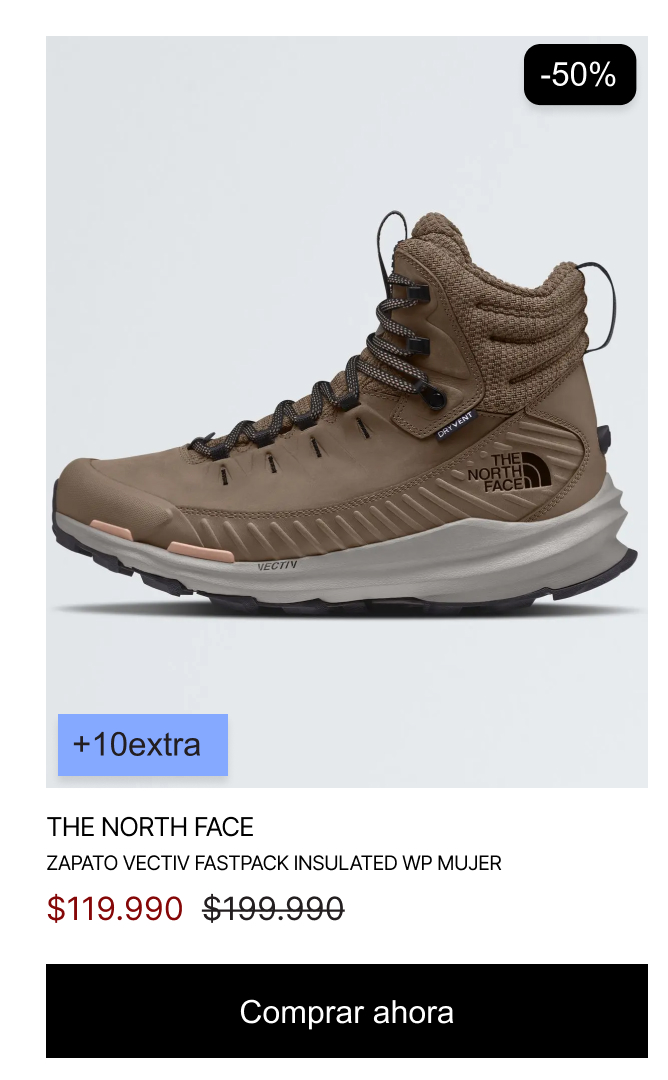Select the -50% discount badge
Image resolution: width=668 pixels, height=1080 pixels.
coord(580,74)
